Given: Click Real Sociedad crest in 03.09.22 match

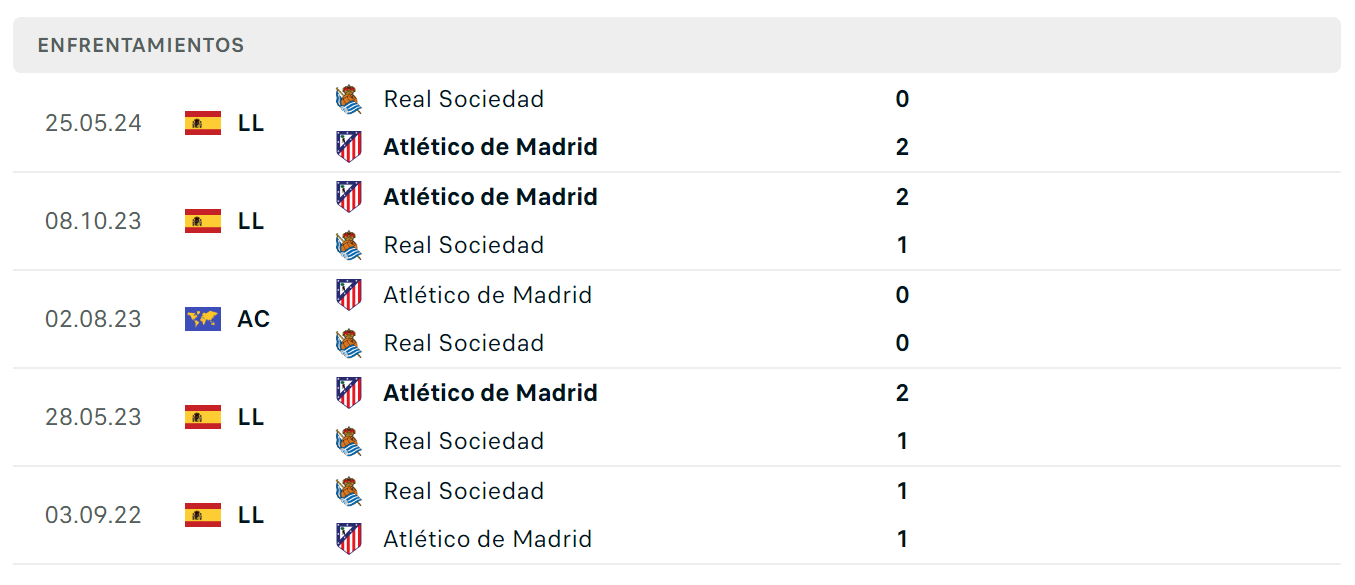Looking at the screenshot, I should tap(348, 491).
